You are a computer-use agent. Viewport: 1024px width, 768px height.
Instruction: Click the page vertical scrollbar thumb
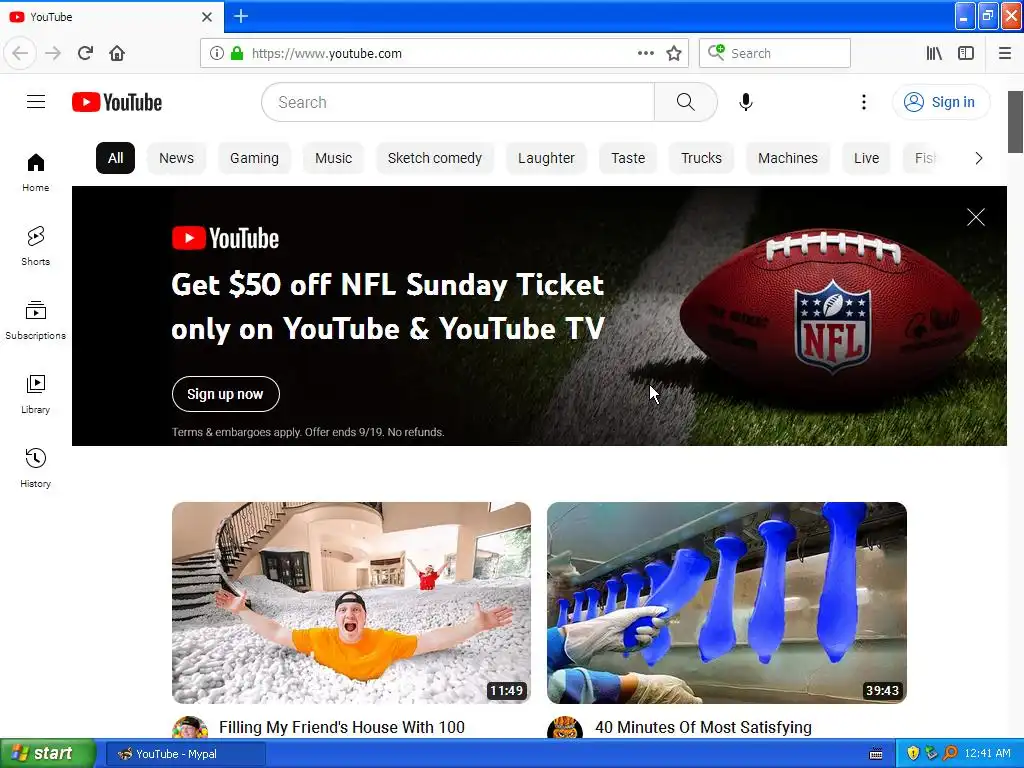pyautogui.click(x=1016, y=122)
